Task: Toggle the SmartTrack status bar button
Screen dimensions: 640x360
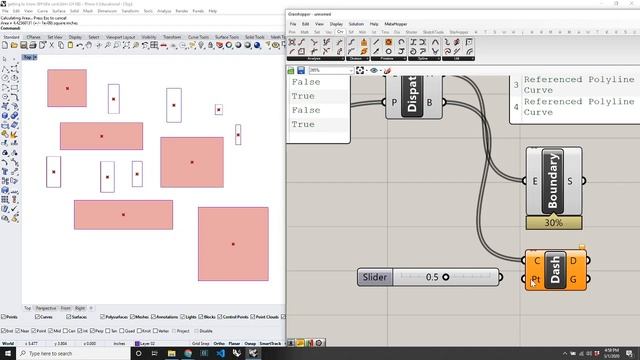Action: point(270,344)
